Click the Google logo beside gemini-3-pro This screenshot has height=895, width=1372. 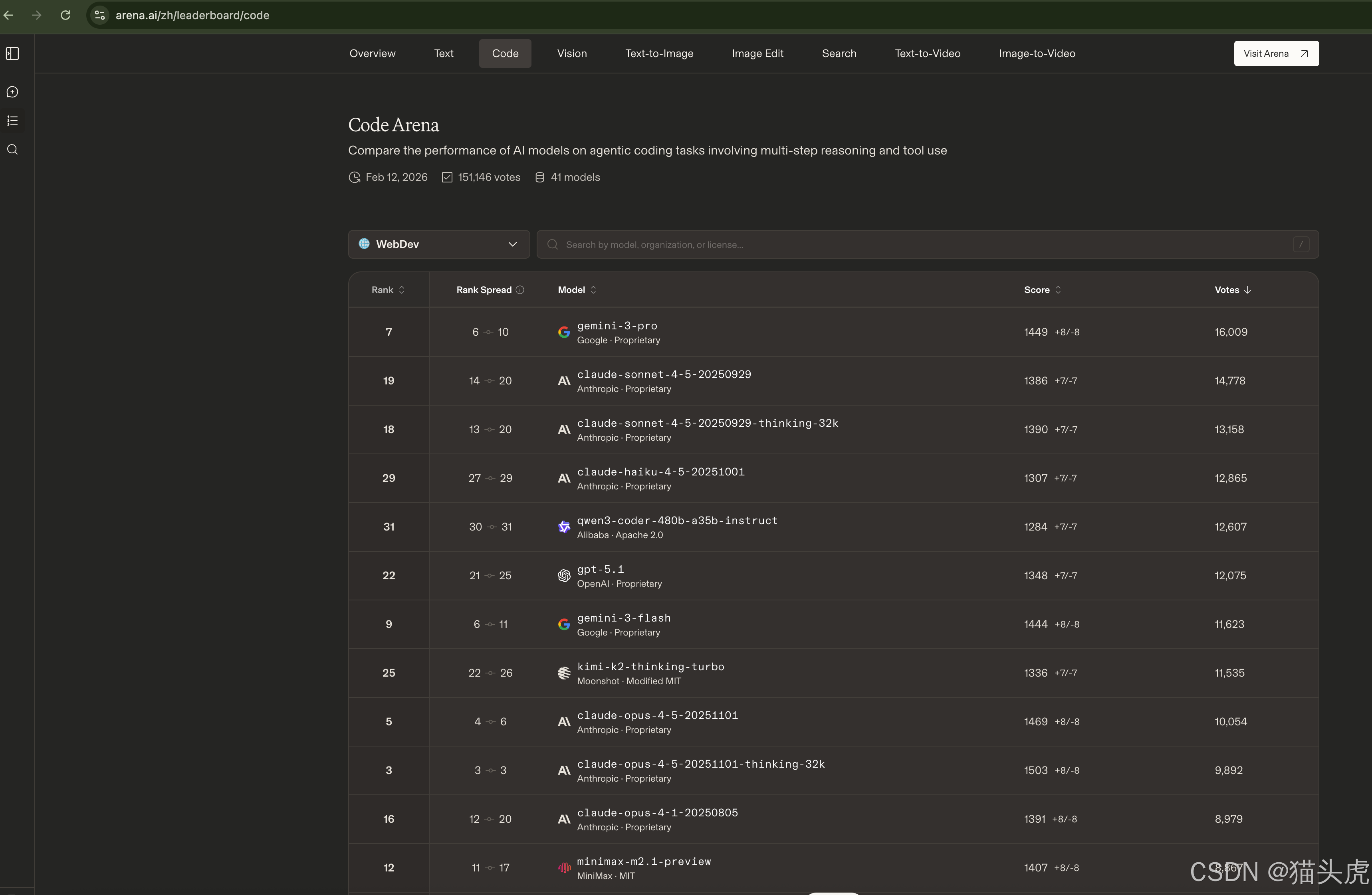[564, 333]
